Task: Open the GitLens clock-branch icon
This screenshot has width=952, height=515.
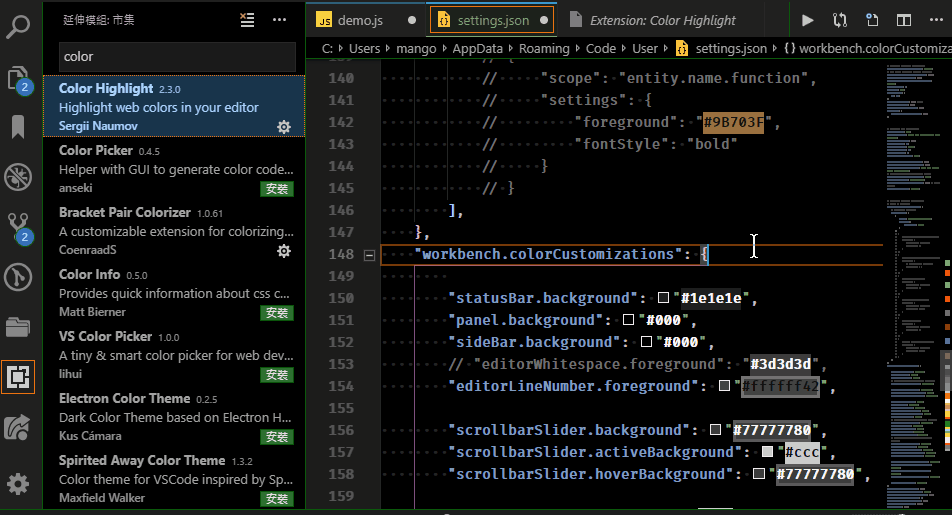Action: click(18, 277)
